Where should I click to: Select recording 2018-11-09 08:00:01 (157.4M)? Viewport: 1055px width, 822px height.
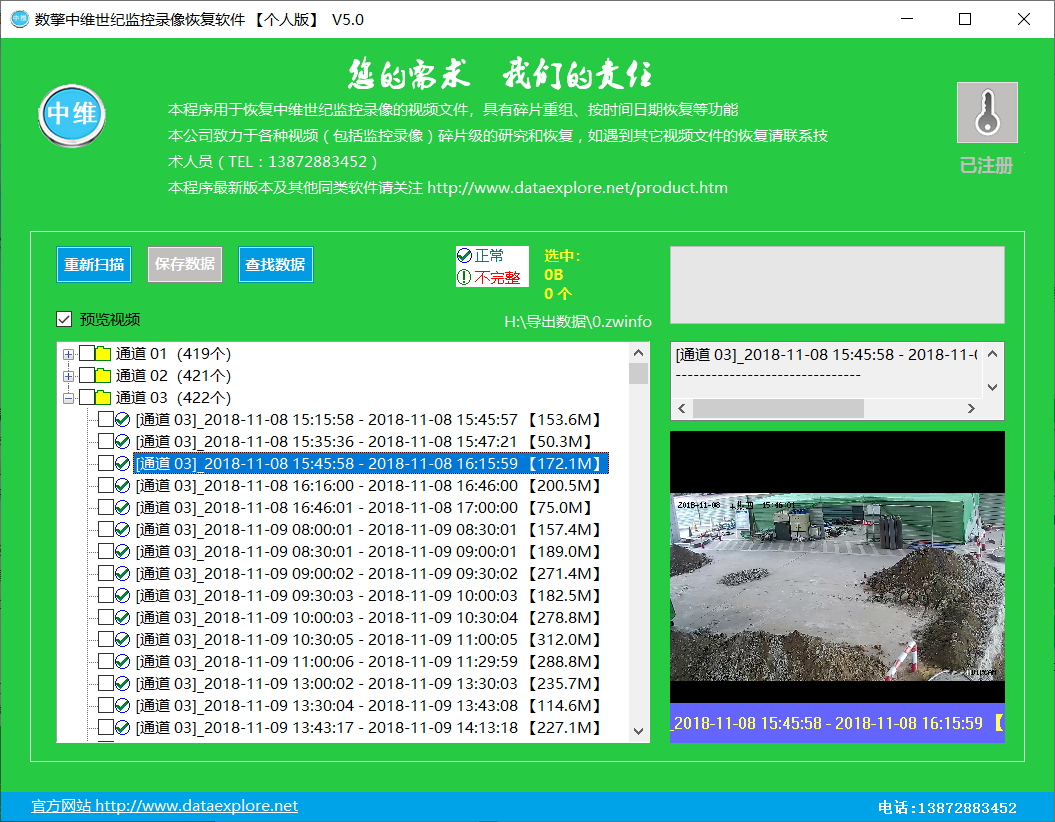[367, 530]
